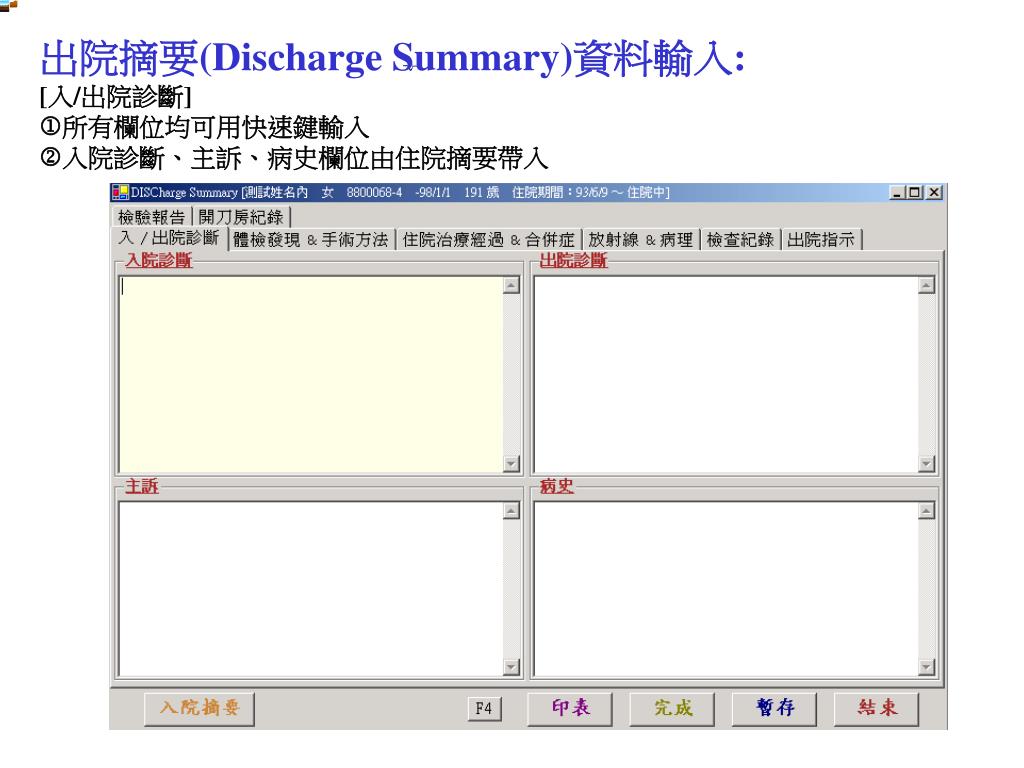
Task: Switch to 住院治療經過 & 合併症 tab
Action: [x=488, y=240]
